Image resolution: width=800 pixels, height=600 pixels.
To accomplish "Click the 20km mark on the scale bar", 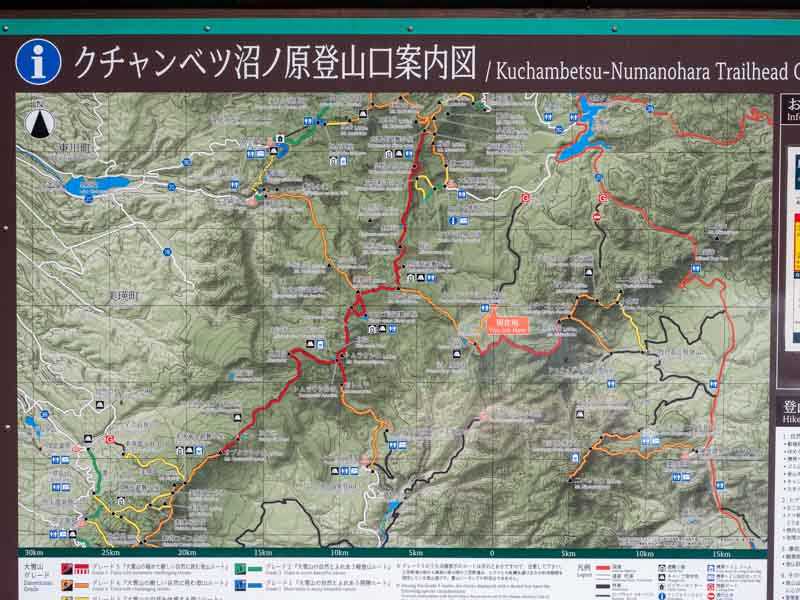I will coord(186,553).
